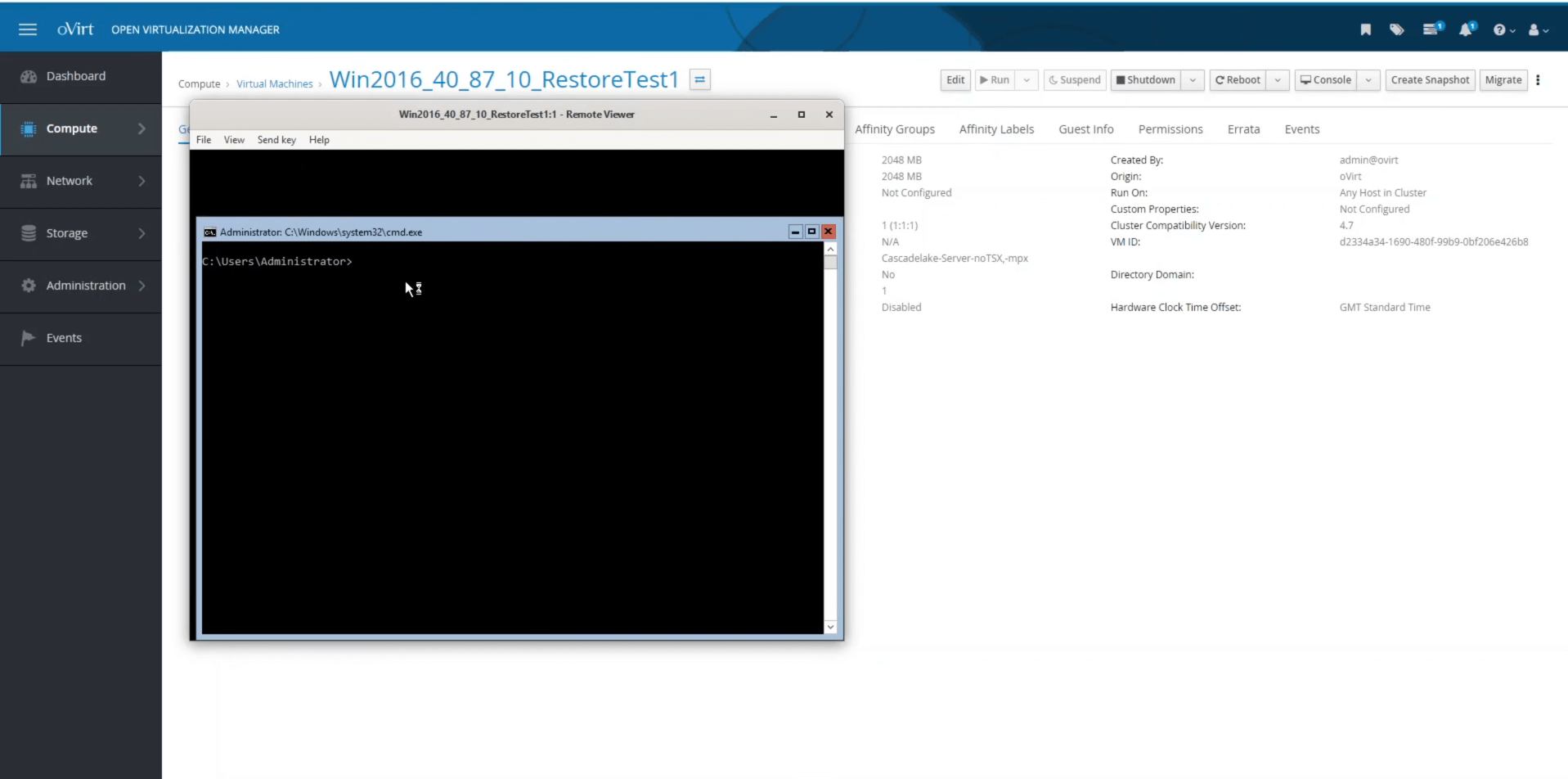This screenshot has width=1568, height=779.
Task: Expand the Compute sidebar section
Action: point(81,128)
